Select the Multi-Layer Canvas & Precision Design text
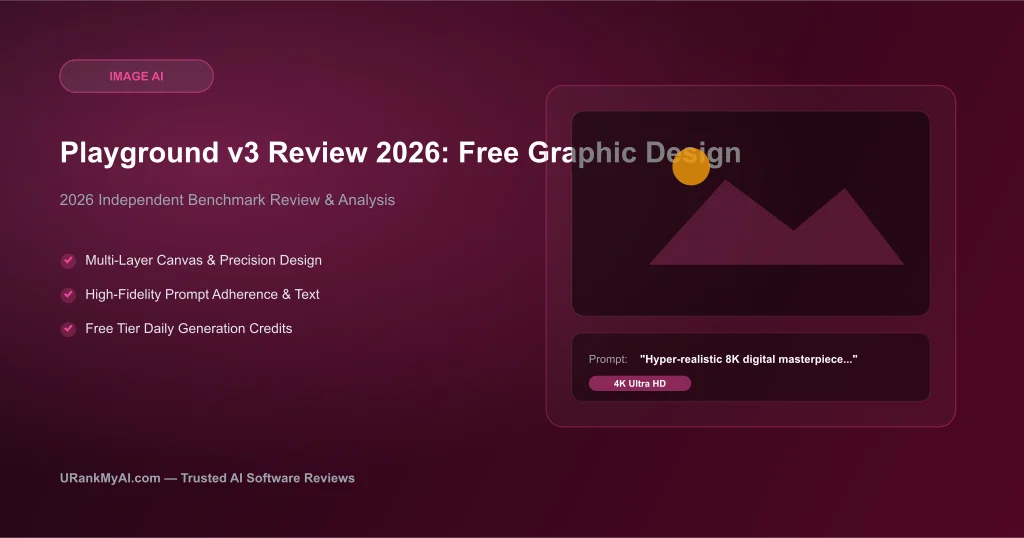This screenshot has width=1024, height=538. click(x=204, y=260)
